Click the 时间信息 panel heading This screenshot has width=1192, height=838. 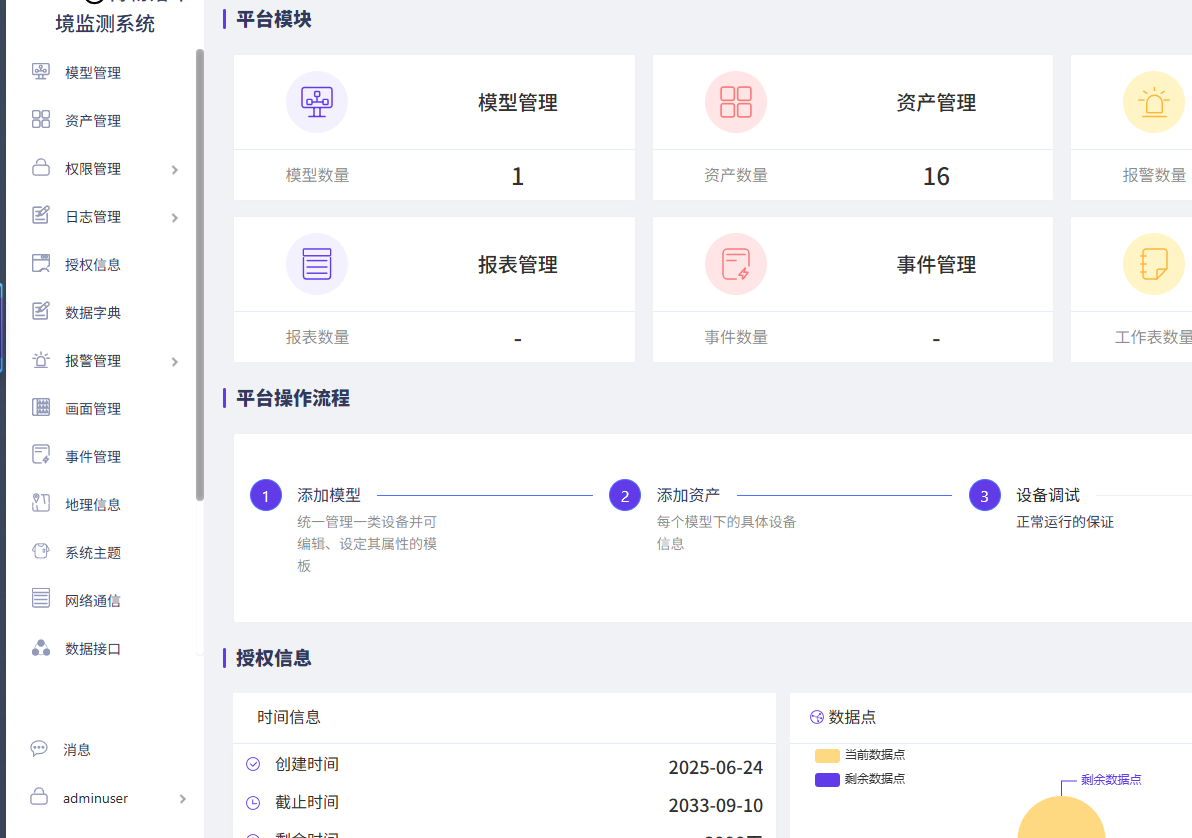point(289,717)
